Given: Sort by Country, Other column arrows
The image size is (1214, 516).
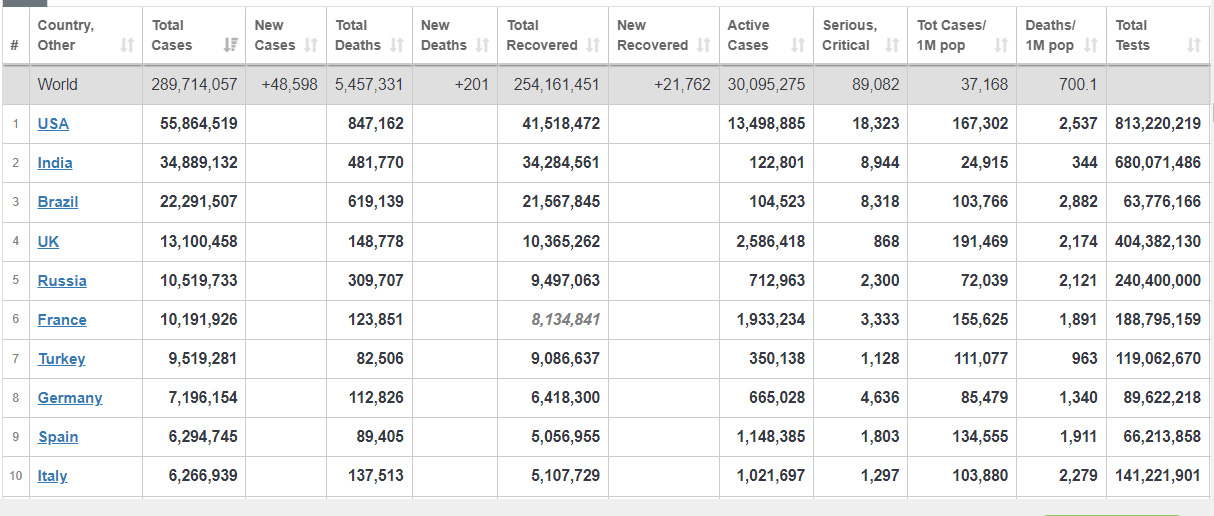Looking at the screenshot, I should [127, 45].
